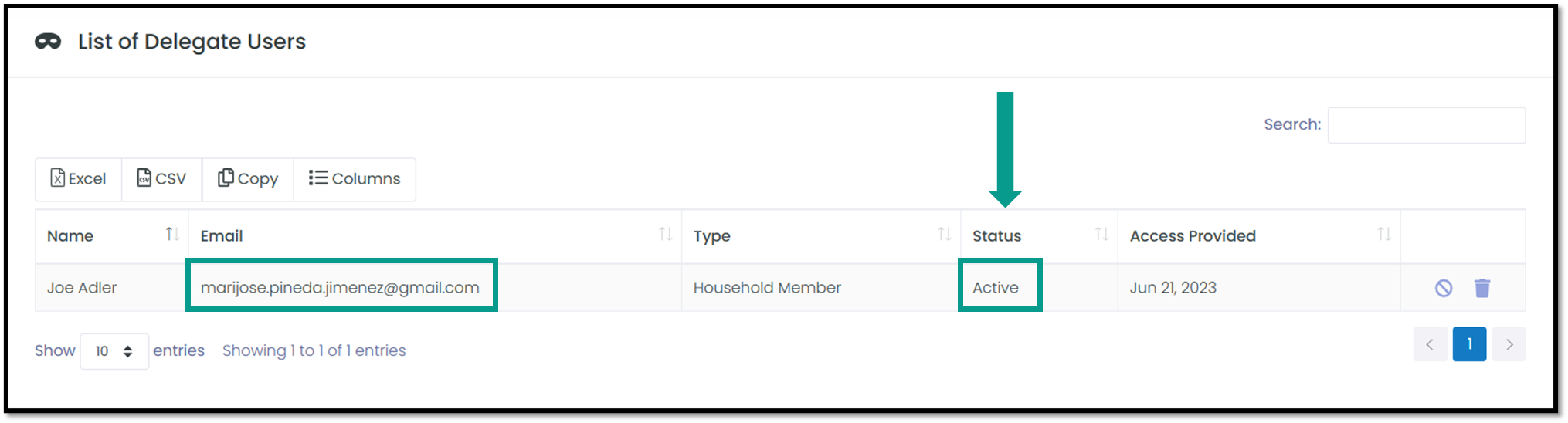Image resolution: width=1568 pixels, height=423 pixels.
Task: Click the revoke access icon for Joe Adler
Action: [1443, 288]
